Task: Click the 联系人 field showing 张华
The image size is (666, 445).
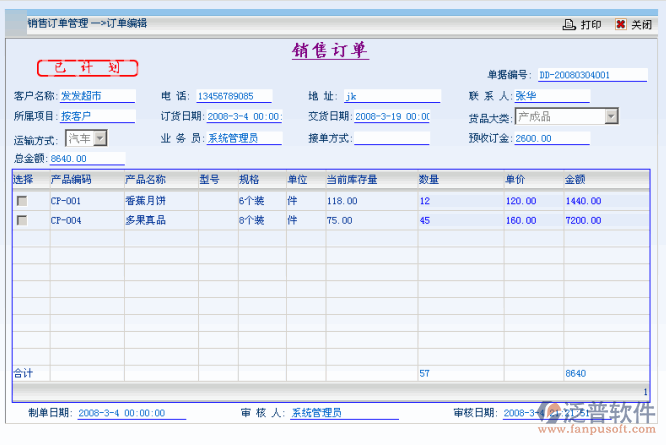Action: tap(551, 97)
